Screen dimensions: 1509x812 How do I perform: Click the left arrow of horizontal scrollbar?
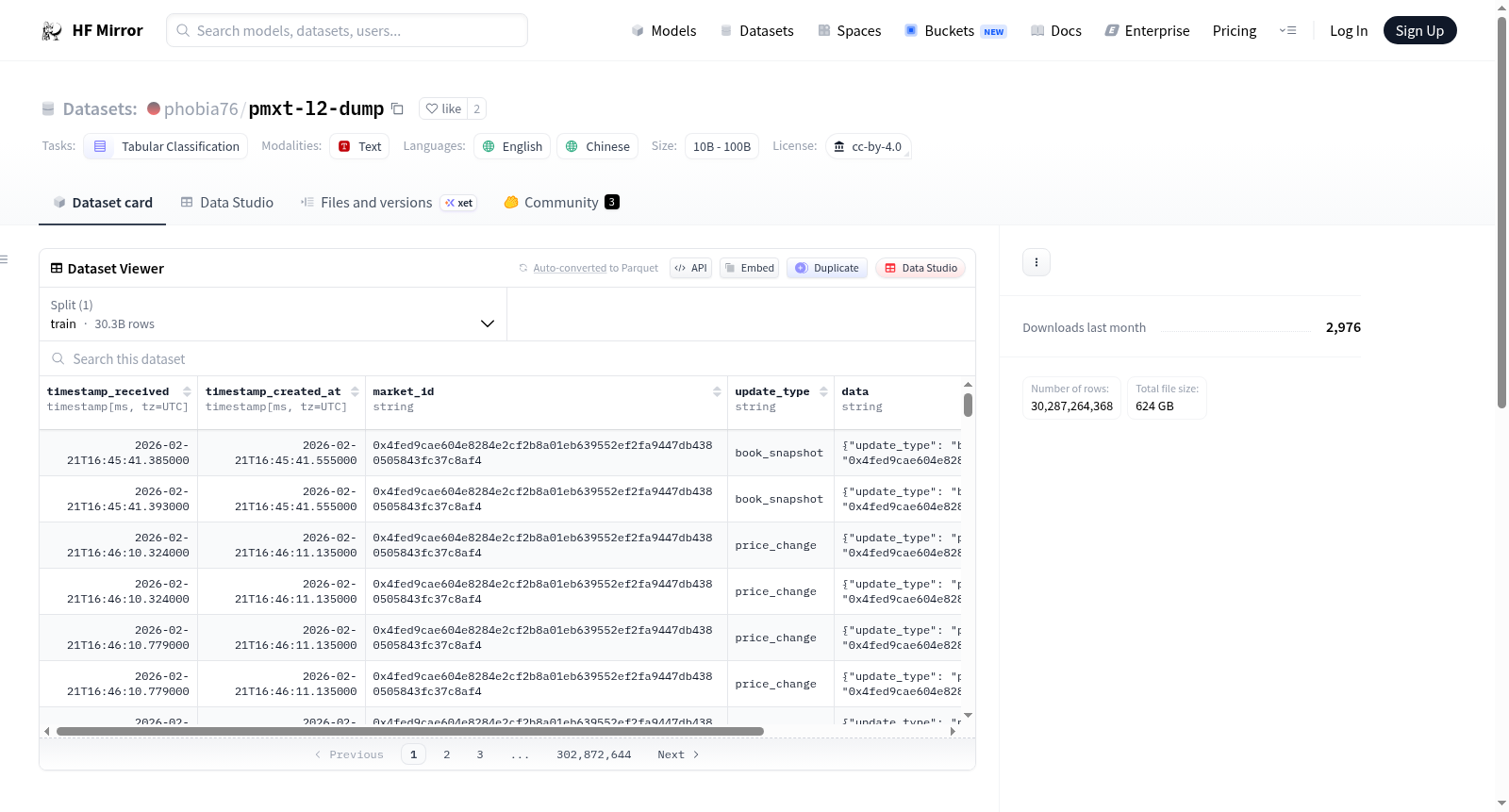point(47,731)
